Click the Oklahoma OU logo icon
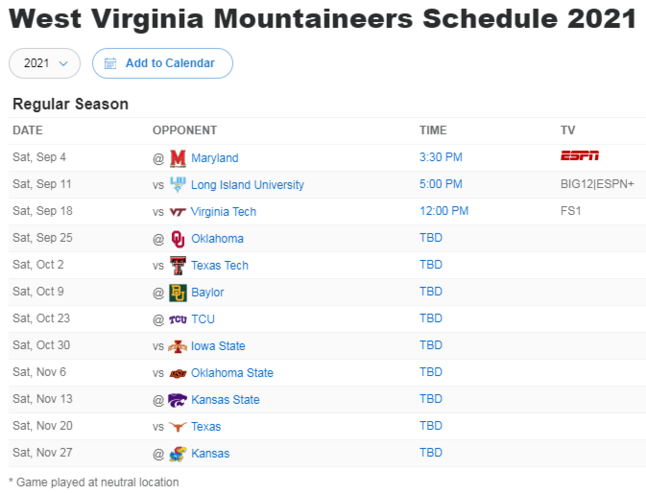Viewport: 646px width, 493px height. 178,239
